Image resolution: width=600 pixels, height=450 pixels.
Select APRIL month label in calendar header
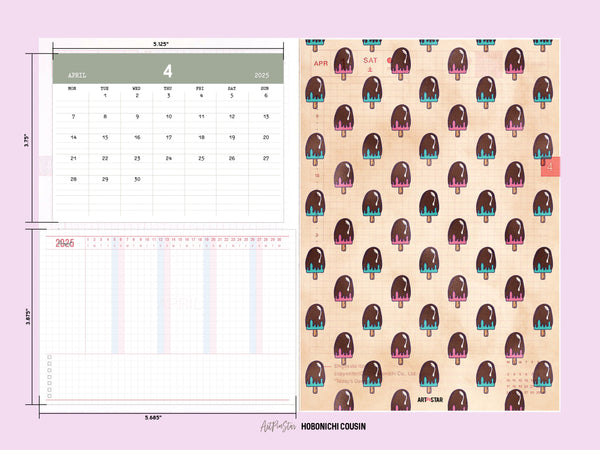coord(79,75)
